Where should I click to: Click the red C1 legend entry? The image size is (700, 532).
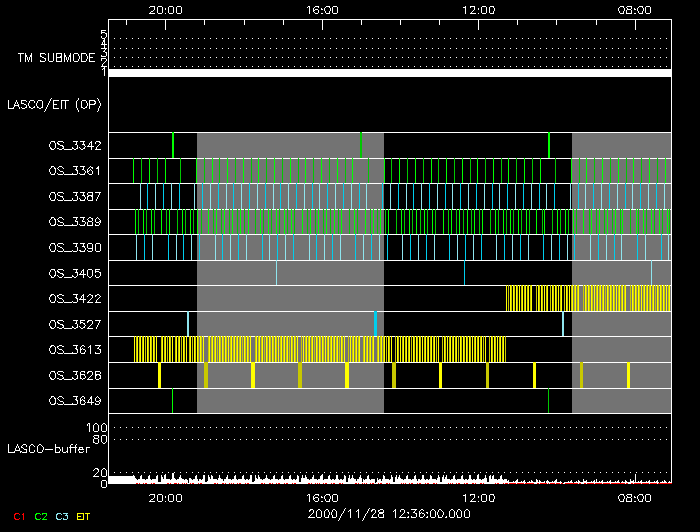[19, 517]
